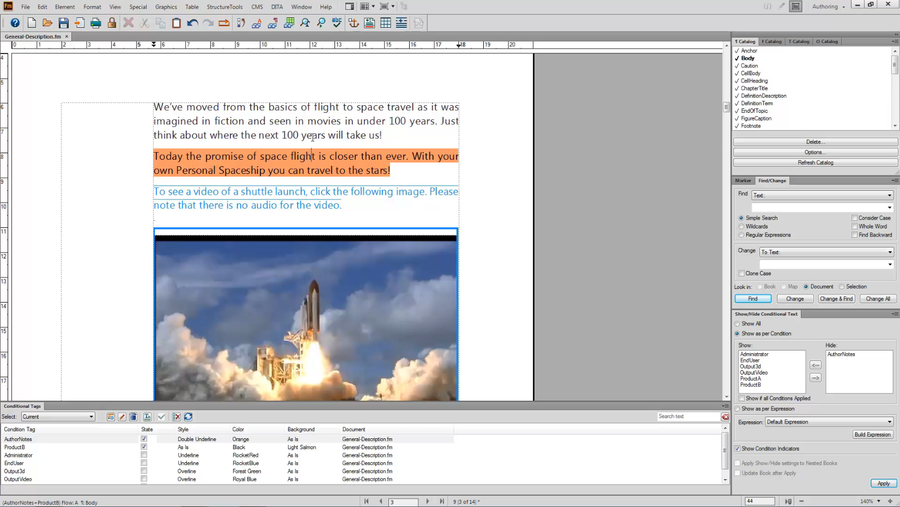
Task: Uncheck the AuthorNotes state checkbox
Action: pos(144,439)
